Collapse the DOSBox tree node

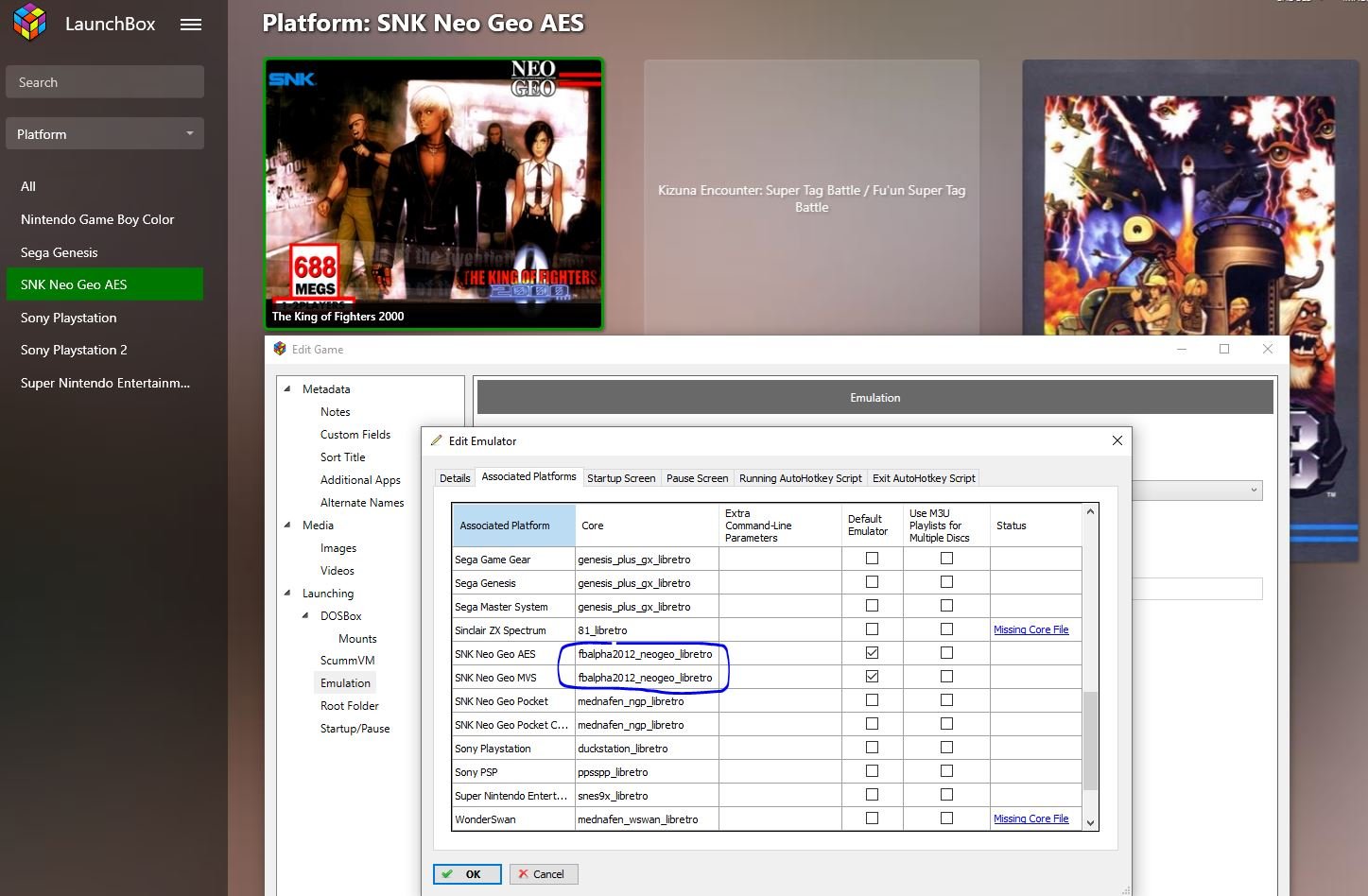305,615
